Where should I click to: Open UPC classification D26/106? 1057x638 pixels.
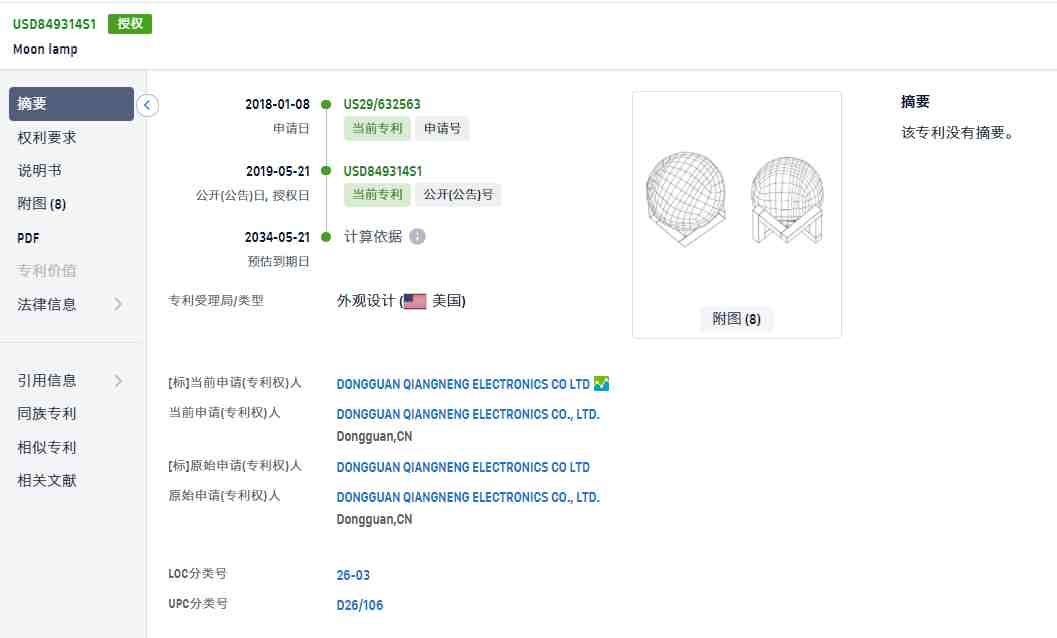point(359,605)
